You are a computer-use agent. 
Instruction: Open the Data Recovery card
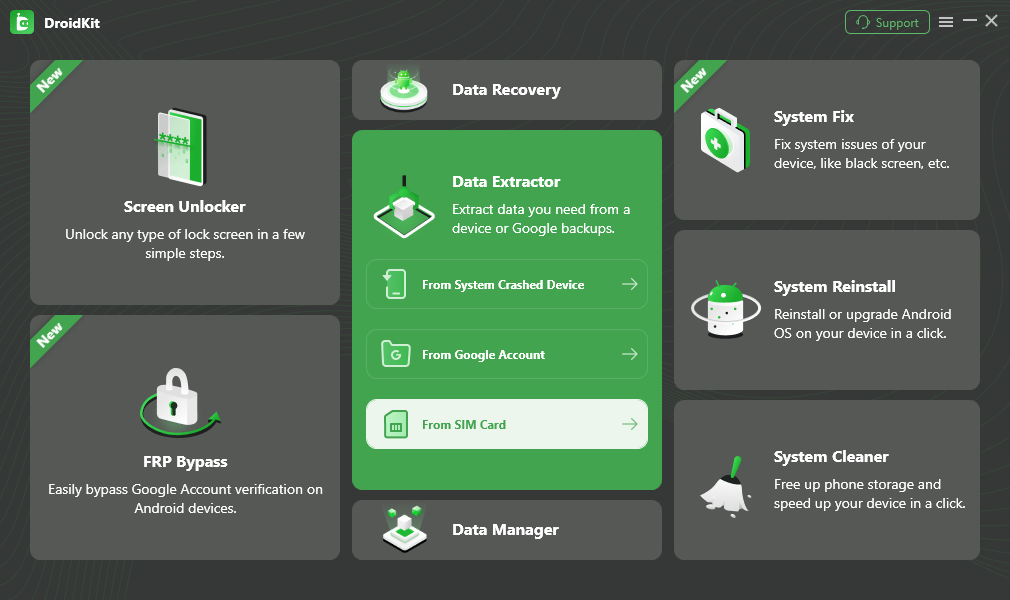click(x=507, y=90)
